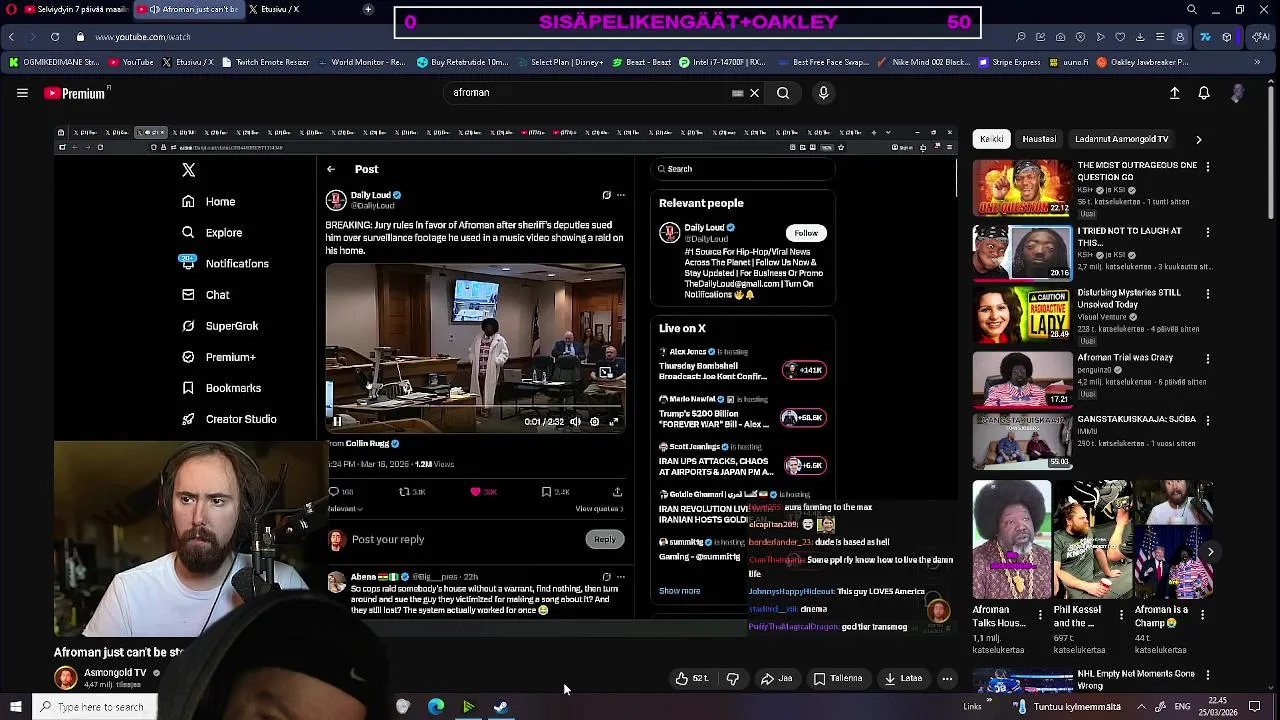Open Notifications in the X sidebar
The image size is (1280, 720).
(x=225, y=264)
